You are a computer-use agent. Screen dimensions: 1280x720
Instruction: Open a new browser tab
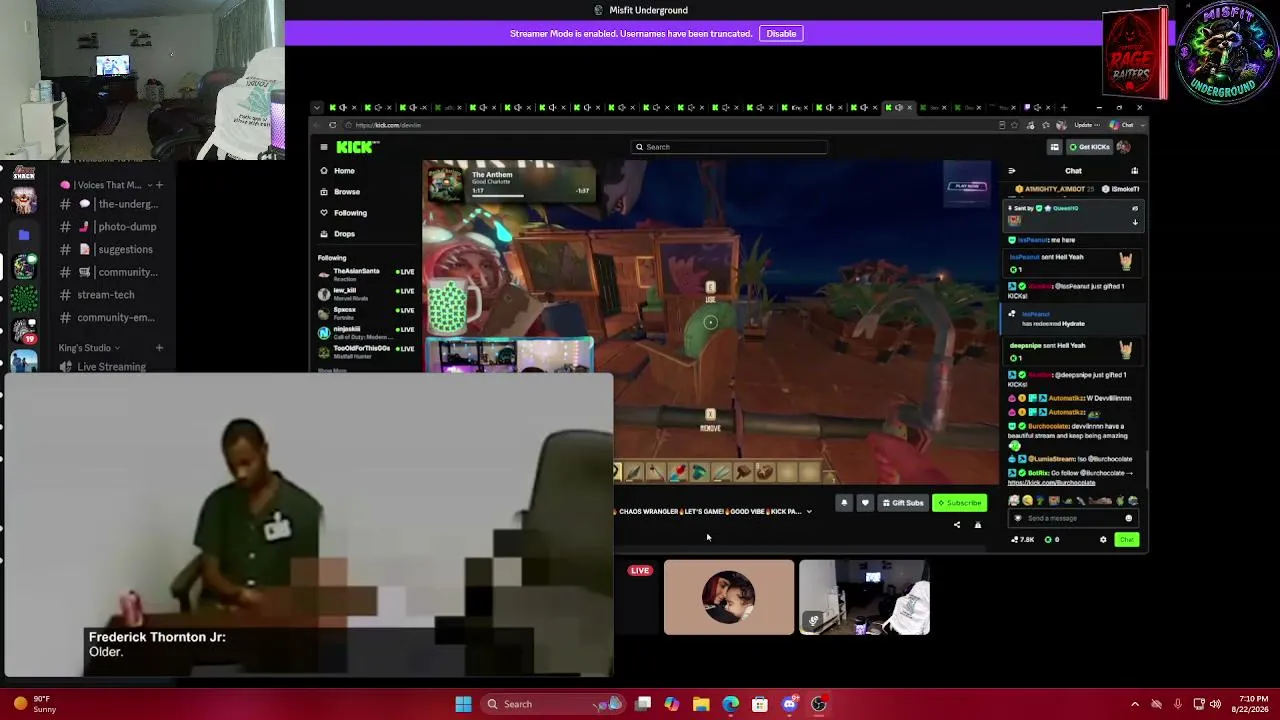(x=1064, y=108)
